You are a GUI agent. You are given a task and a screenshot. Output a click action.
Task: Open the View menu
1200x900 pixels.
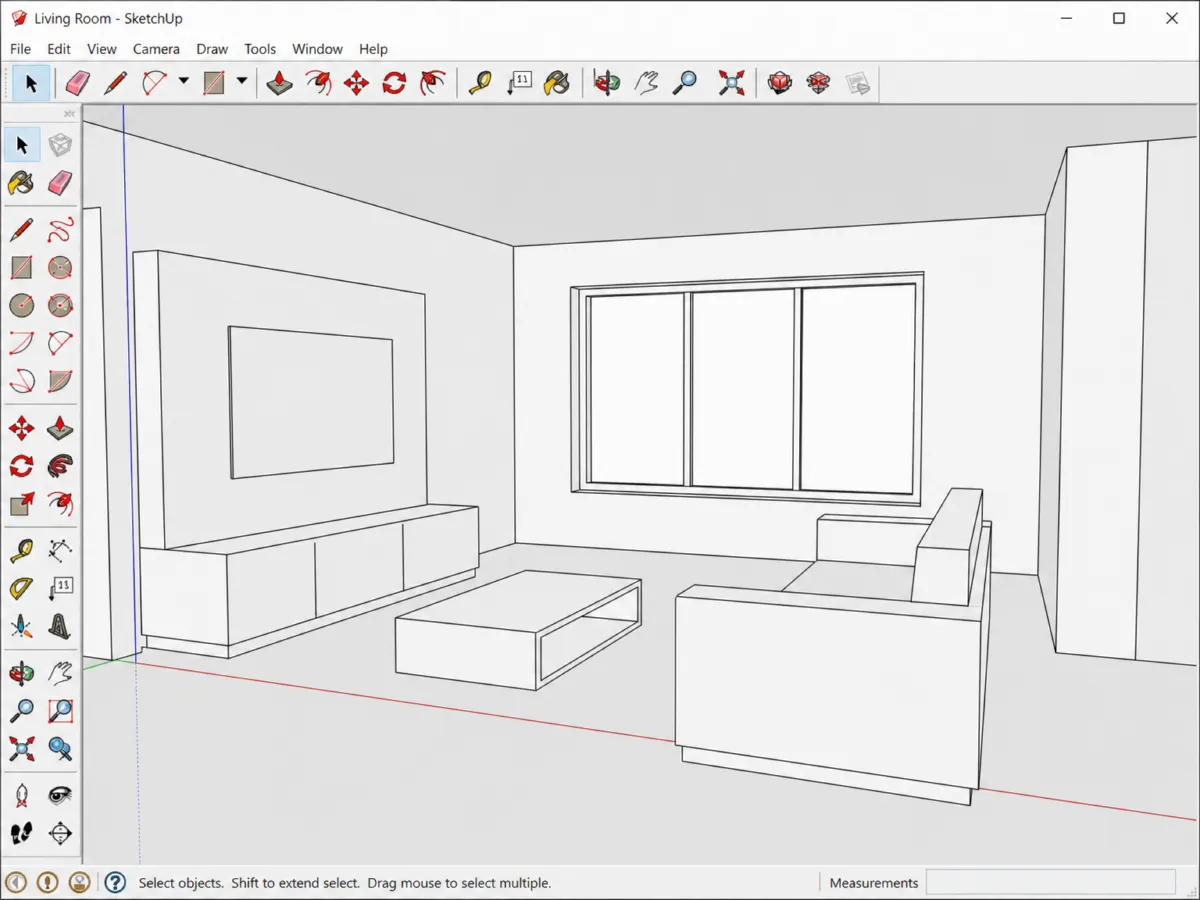[102, 49]
